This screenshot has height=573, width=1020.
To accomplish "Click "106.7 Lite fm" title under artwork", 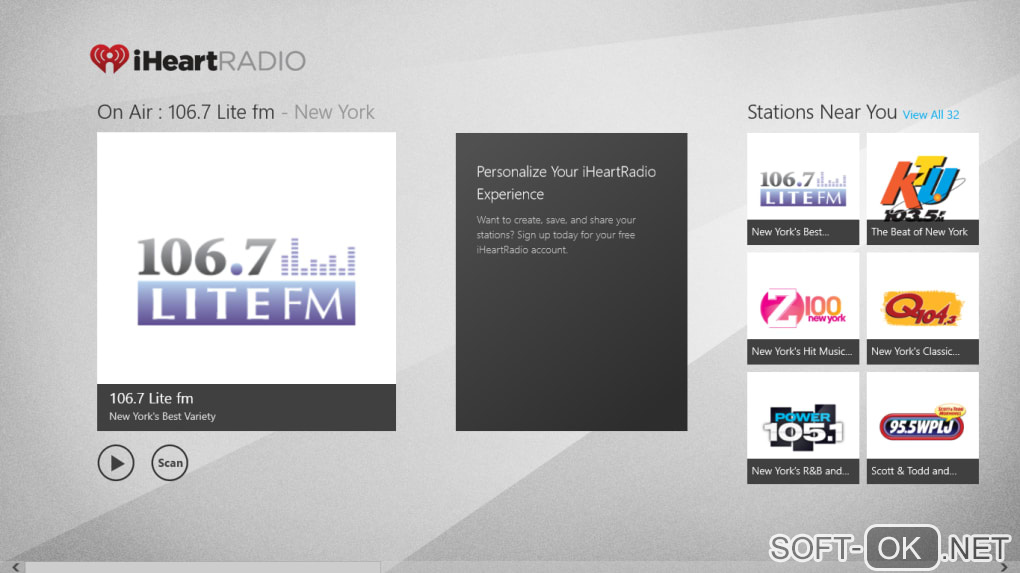I will click(151, 399).
